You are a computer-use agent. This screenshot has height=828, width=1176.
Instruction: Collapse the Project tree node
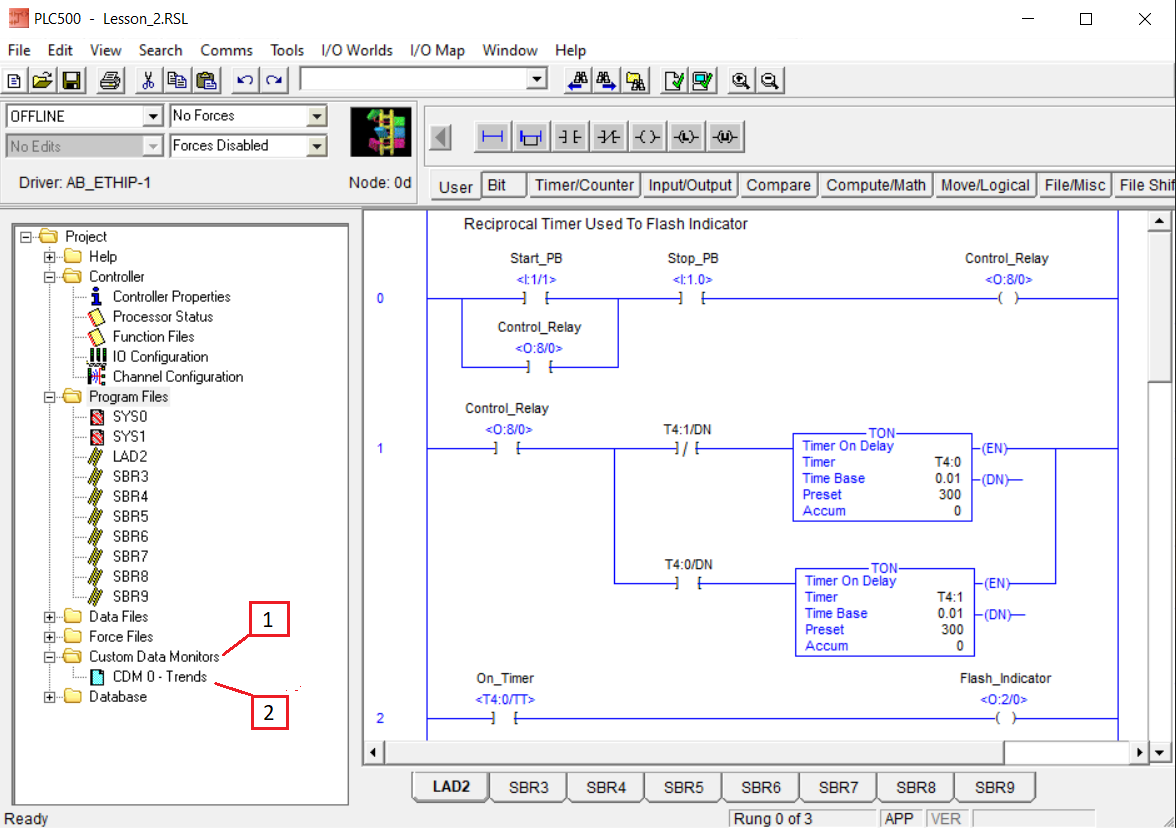pyautogui.click(x=26, y=237)
